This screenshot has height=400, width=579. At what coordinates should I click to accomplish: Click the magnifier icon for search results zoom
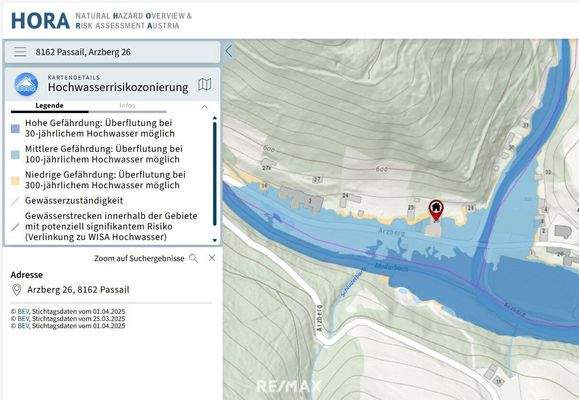point(193,258)
